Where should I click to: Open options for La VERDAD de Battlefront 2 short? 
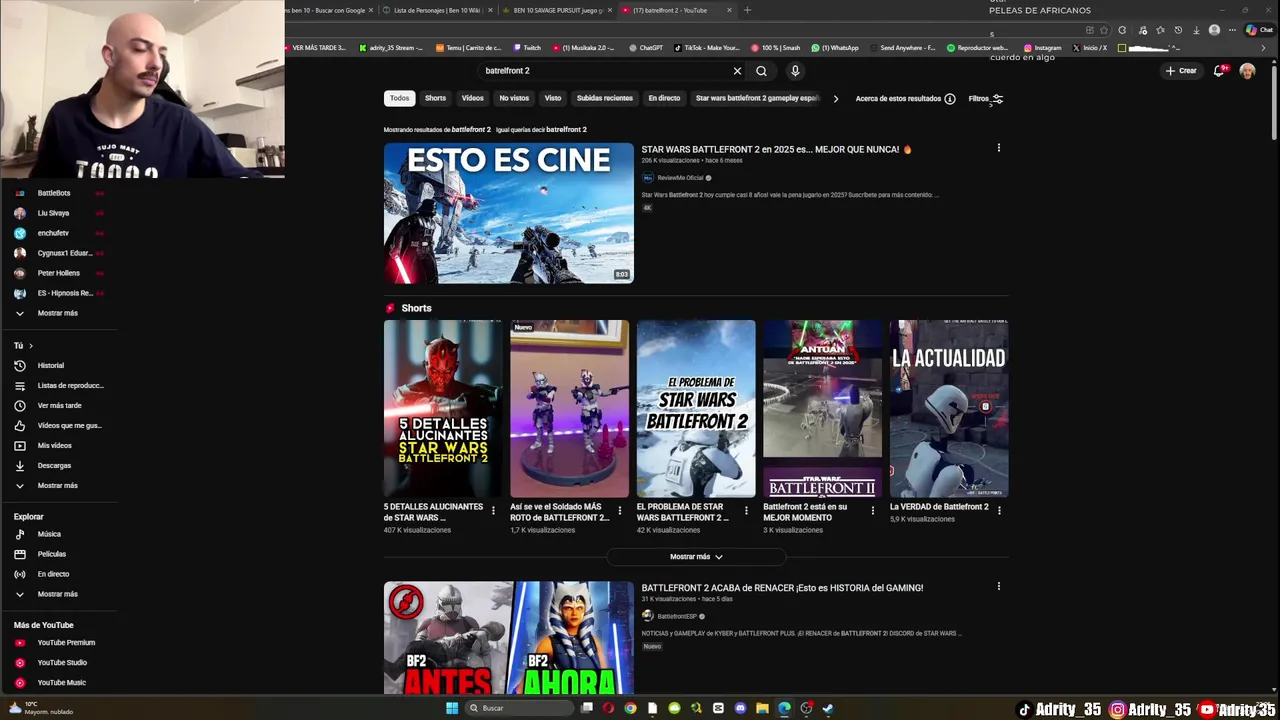[x=999, y=511]
